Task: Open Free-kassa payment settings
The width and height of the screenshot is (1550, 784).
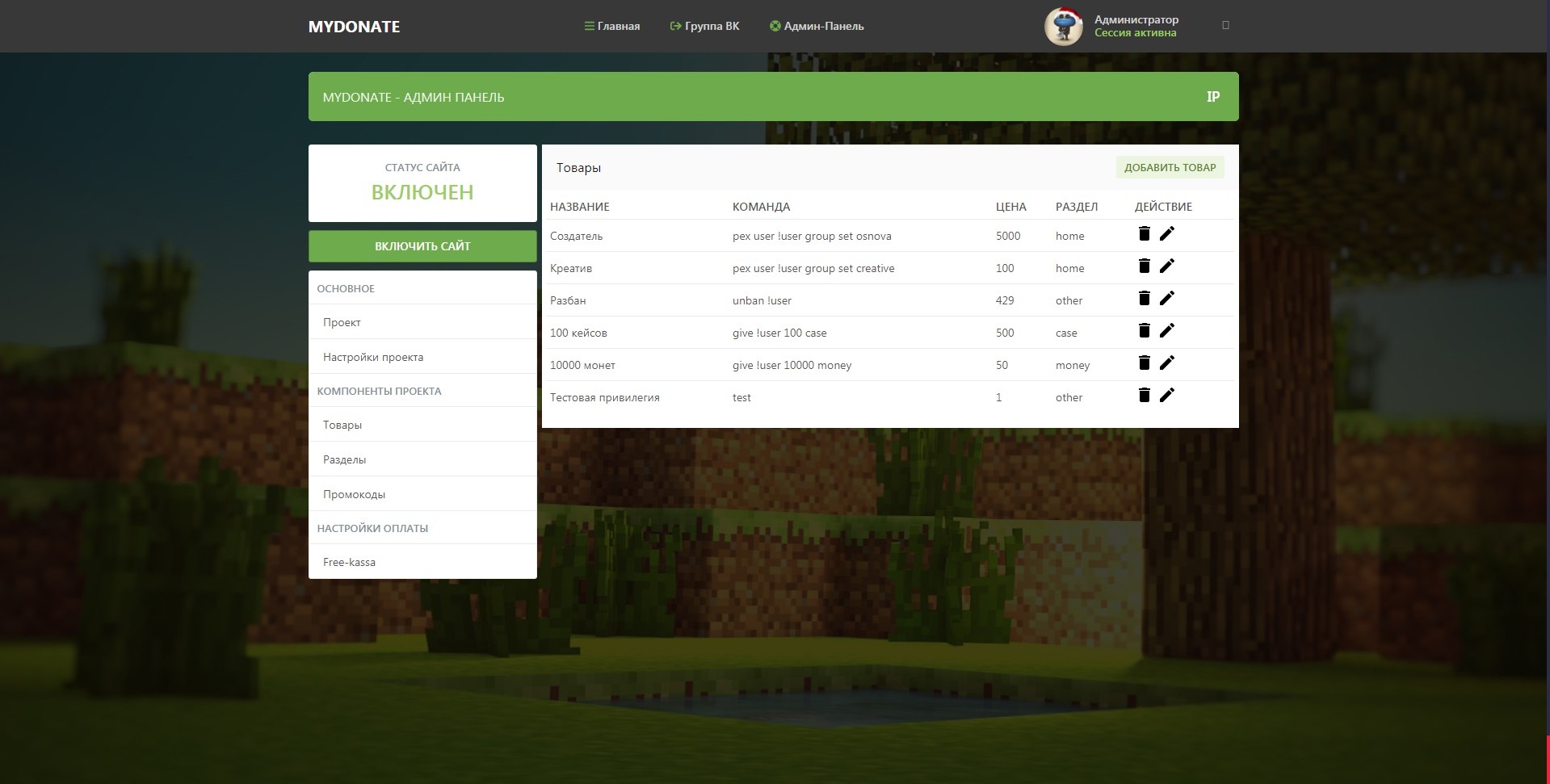Action: (422, 562)
